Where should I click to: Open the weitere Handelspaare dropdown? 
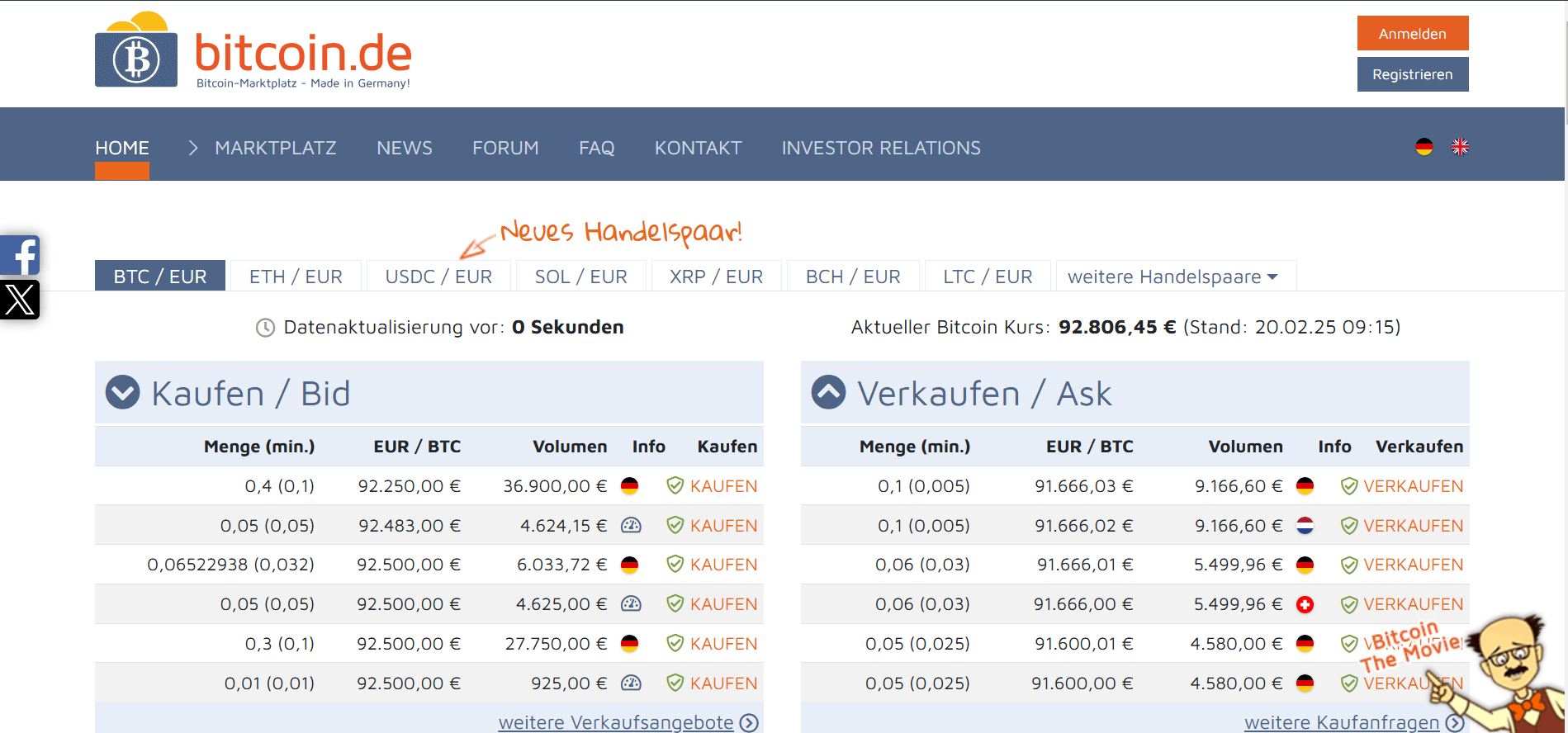[1172, 277]
